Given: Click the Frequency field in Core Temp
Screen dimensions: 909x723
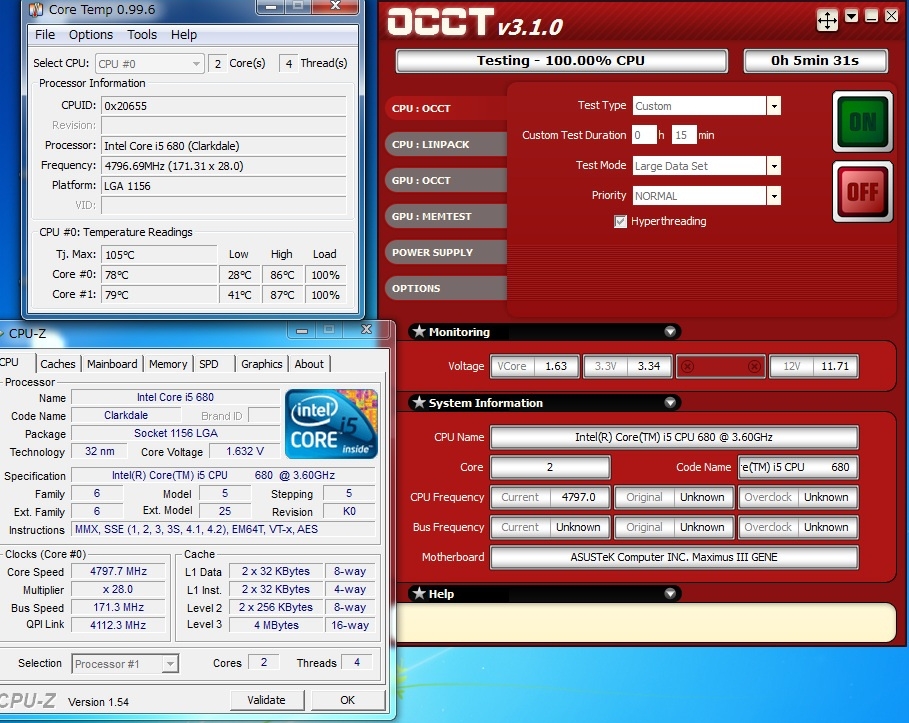Looking at the screenshot, I should pyautogui.click(x=224, y=166).
